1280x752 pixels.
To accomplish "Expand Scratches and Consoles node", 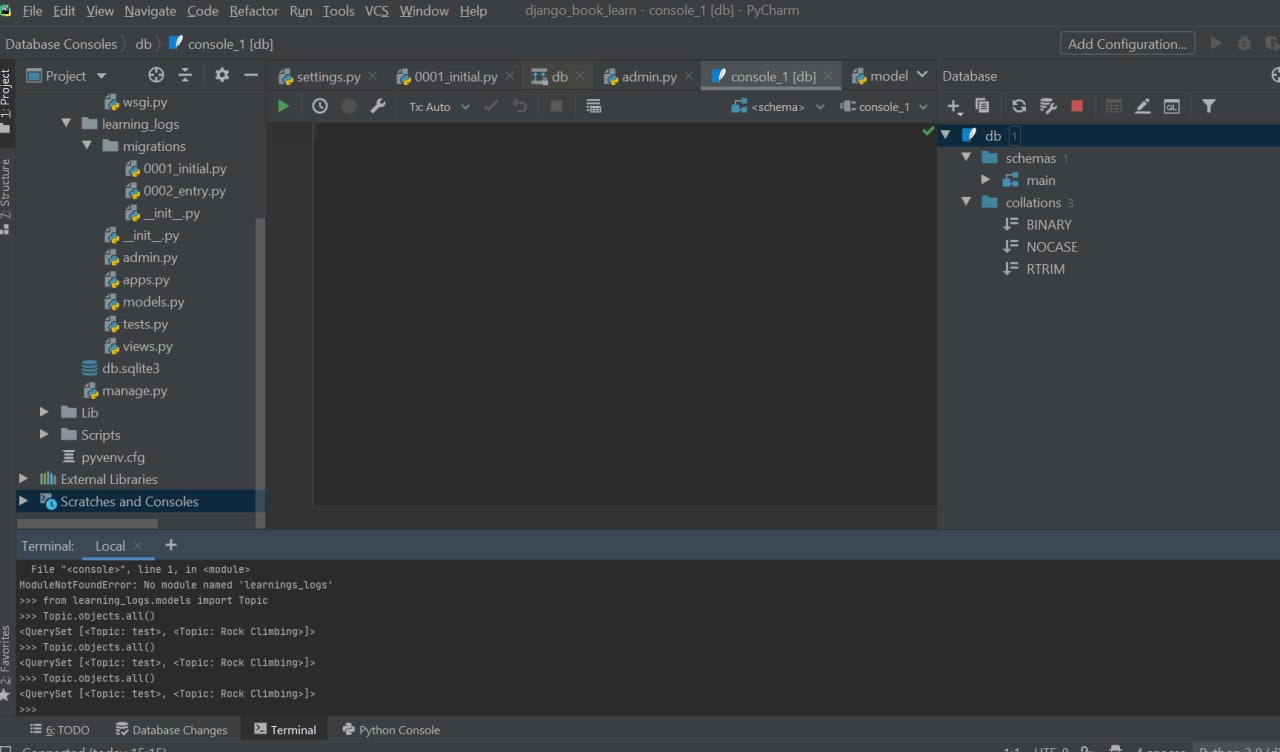I will (x=24, y=501).
